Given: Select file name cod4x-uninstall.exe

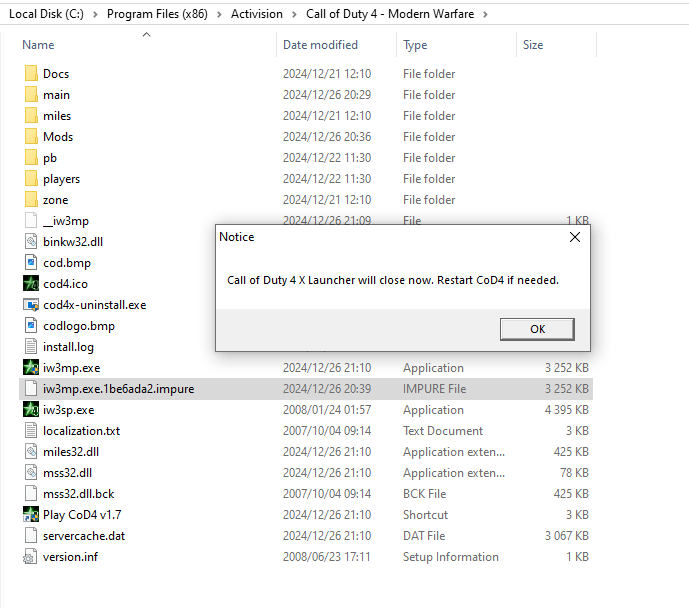Looking at the screenshot, I should 94,305.
